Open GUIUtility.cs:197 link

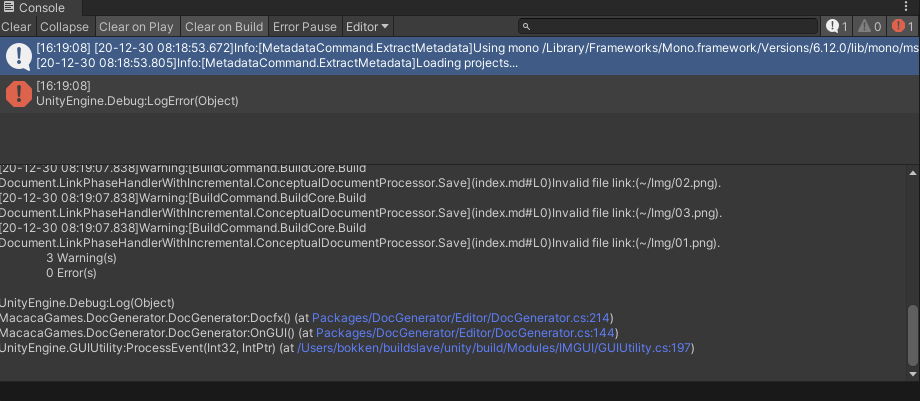click(494, 348)
